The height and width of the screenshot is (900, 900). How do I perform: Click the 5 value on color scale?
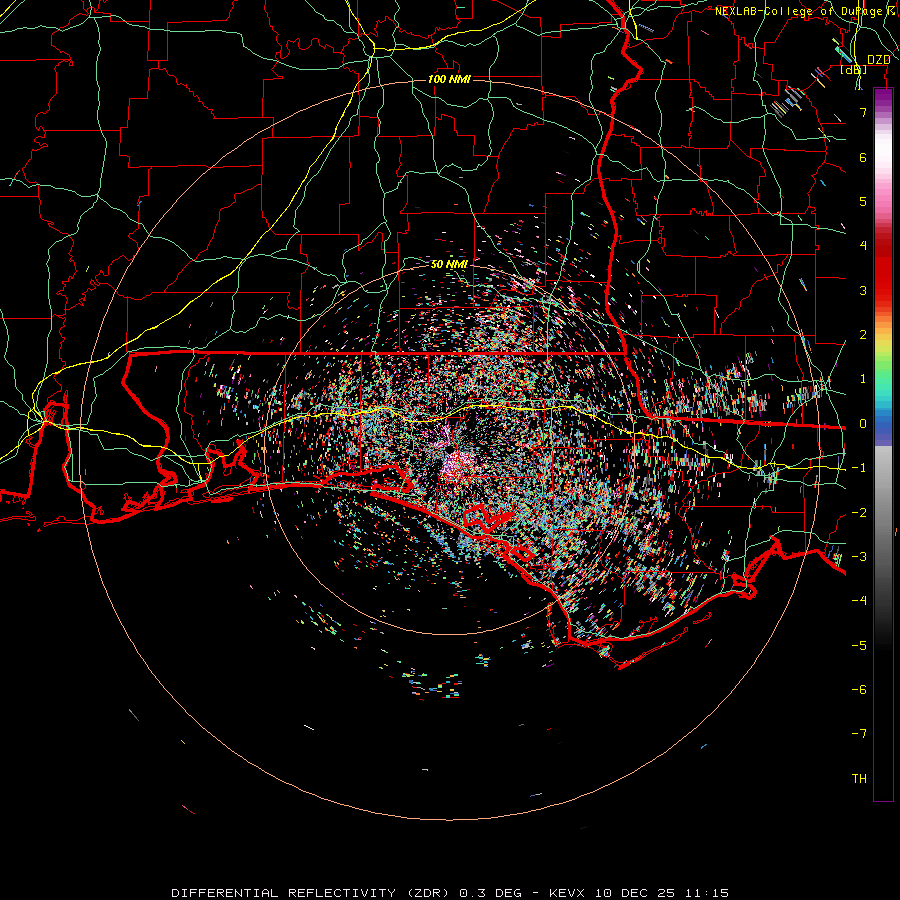(x=863, y=201)
